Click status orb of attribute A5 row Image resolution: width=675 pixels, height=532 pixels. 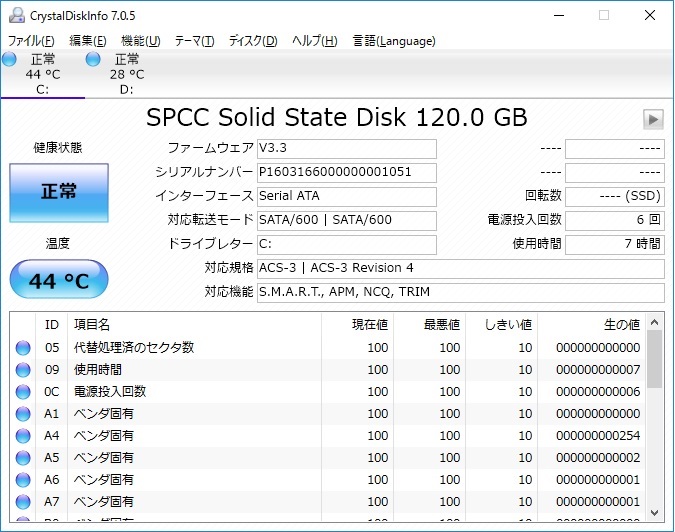coord(23,458)
